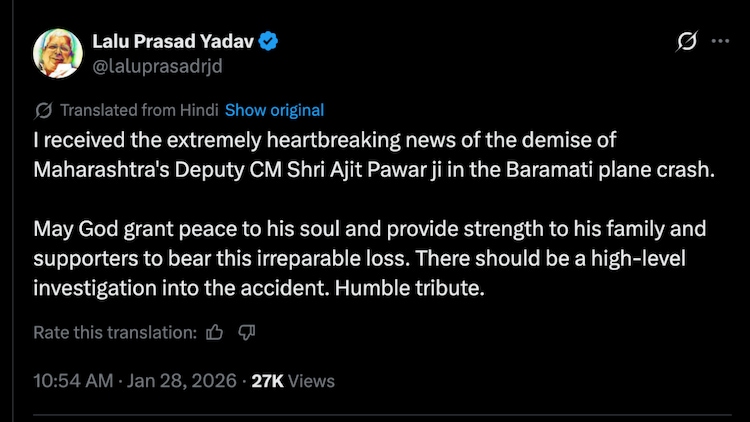Rate the translation with thumbs up

click(x=214, y=332)
